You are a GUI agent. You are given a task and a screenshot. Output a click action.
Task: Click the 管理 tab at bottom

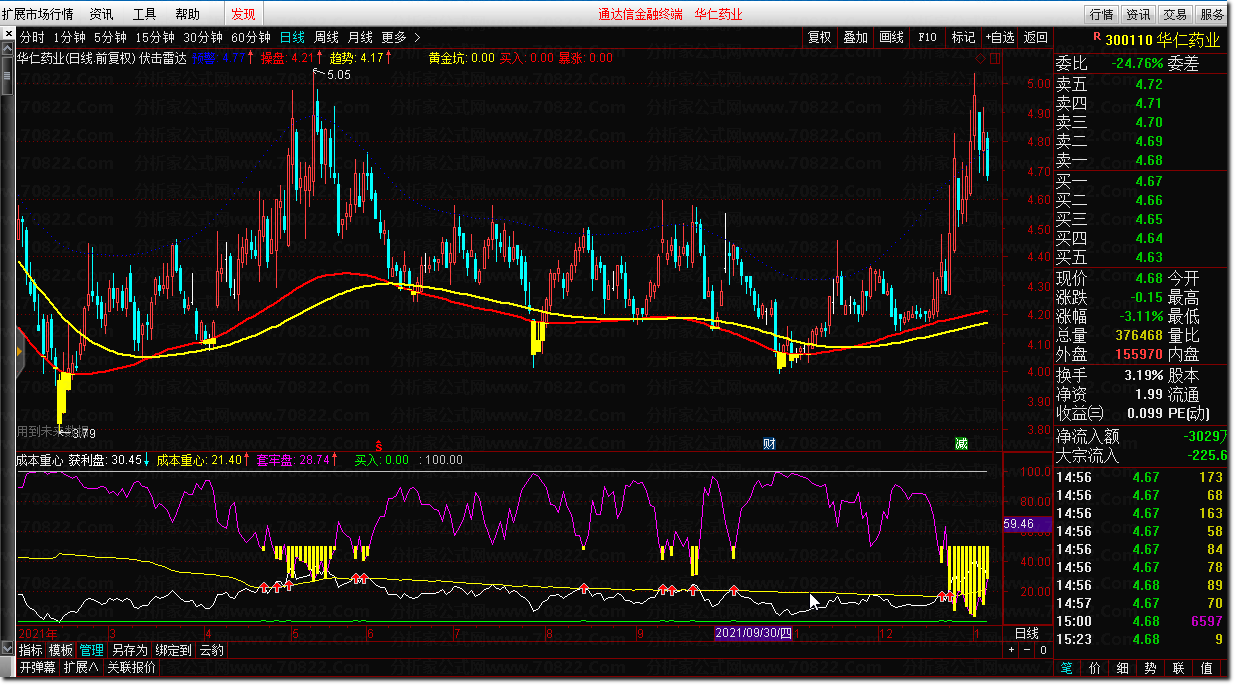tap(92, 650)
